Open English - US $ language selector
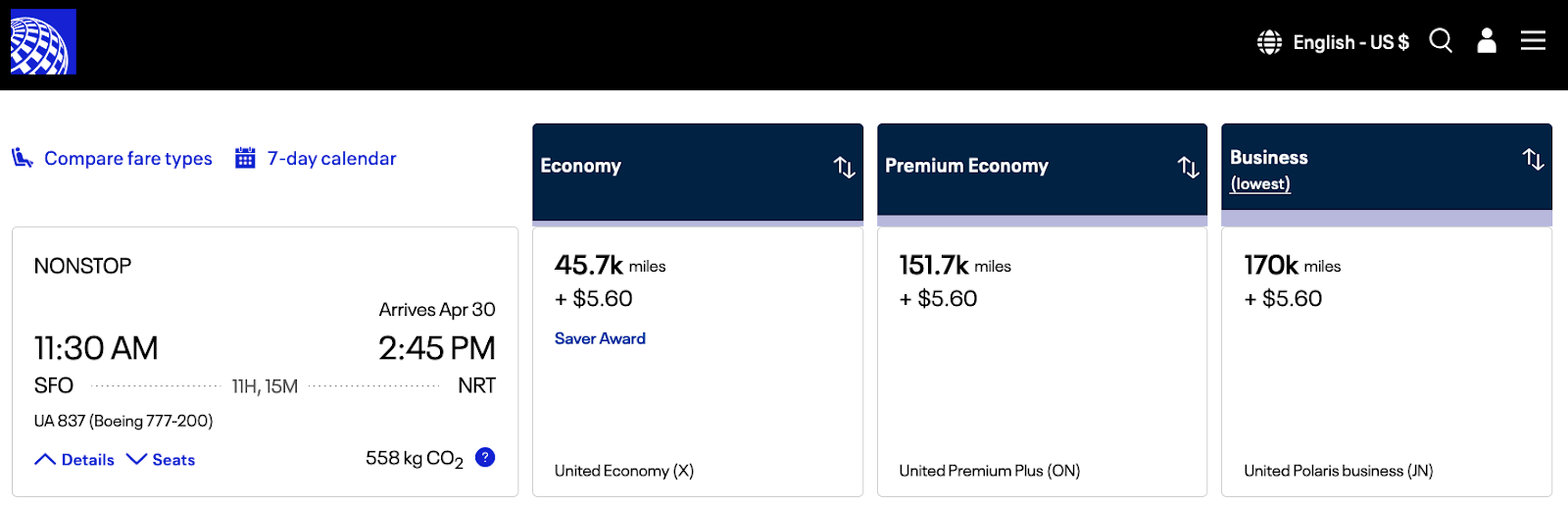The width and height of the screenshot is (1568, 507). tap(1350, 42)
